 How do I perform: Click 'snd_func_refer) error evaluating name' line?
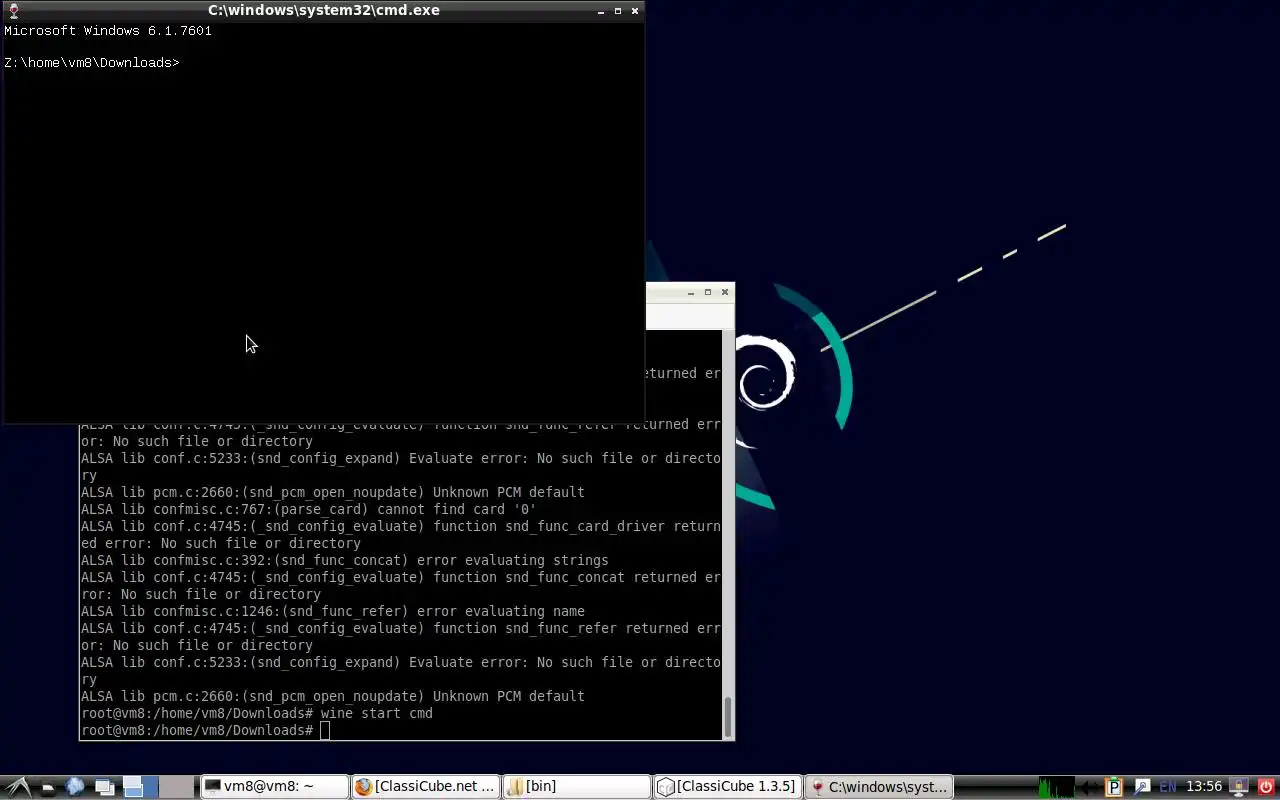(332, 611)
